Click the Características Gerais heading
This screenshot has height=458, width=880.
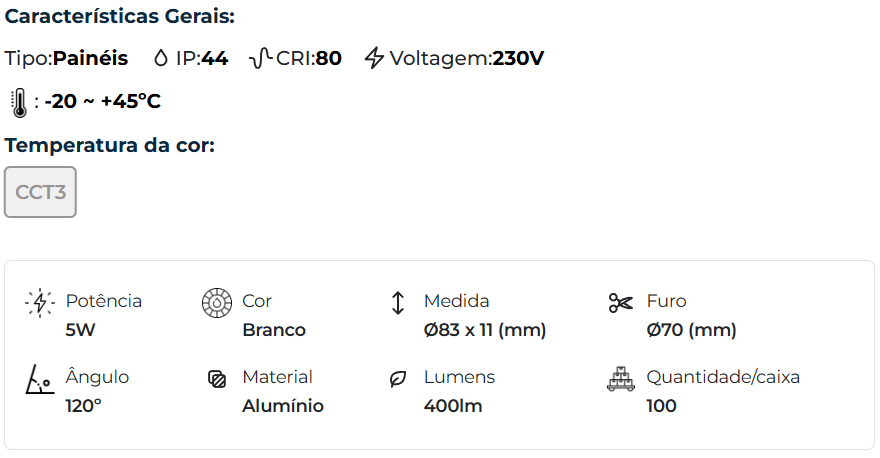(x=120, y=17)
